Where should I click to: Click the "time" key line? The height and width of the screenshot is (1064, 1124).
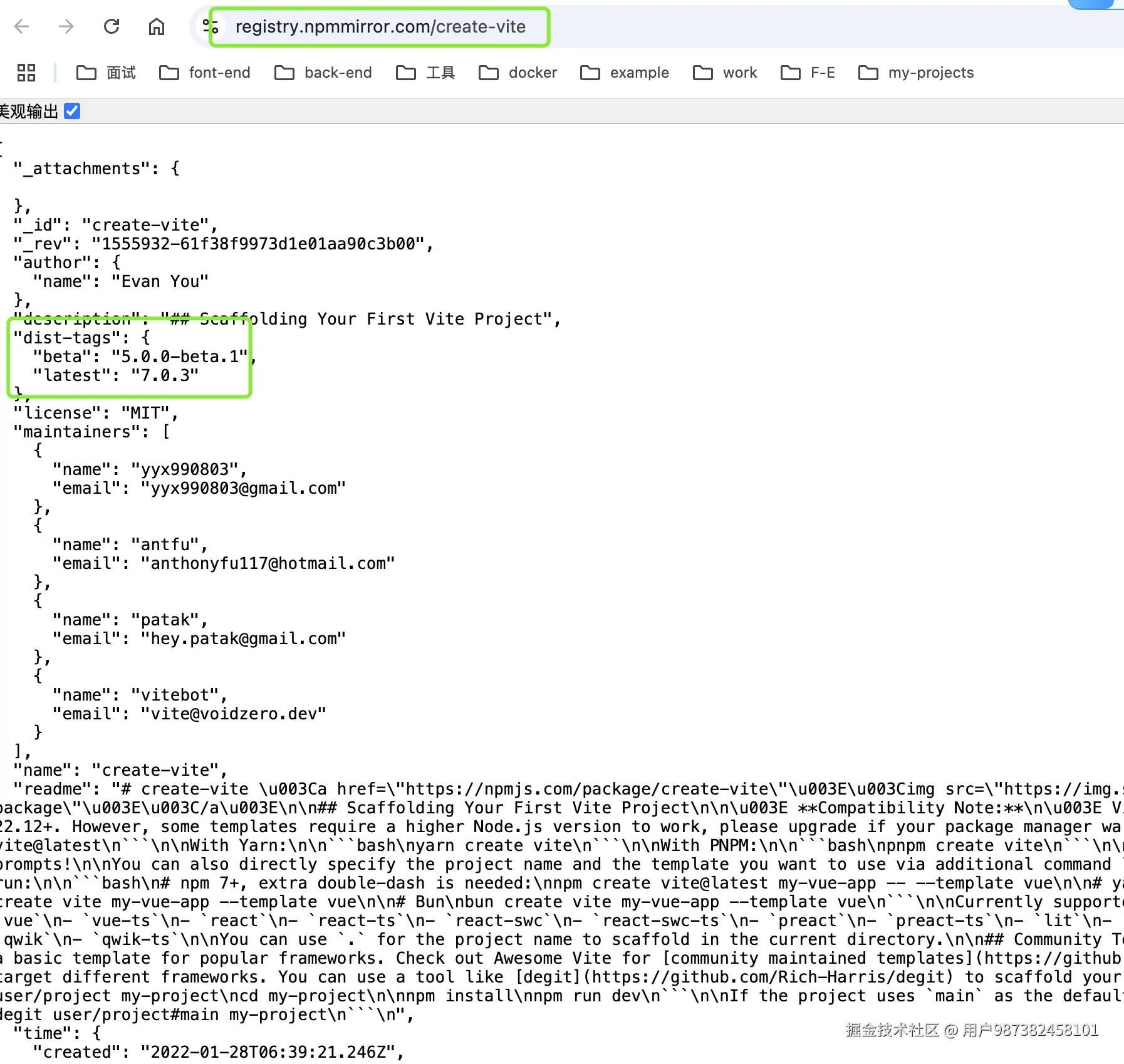pos(57,1033)
